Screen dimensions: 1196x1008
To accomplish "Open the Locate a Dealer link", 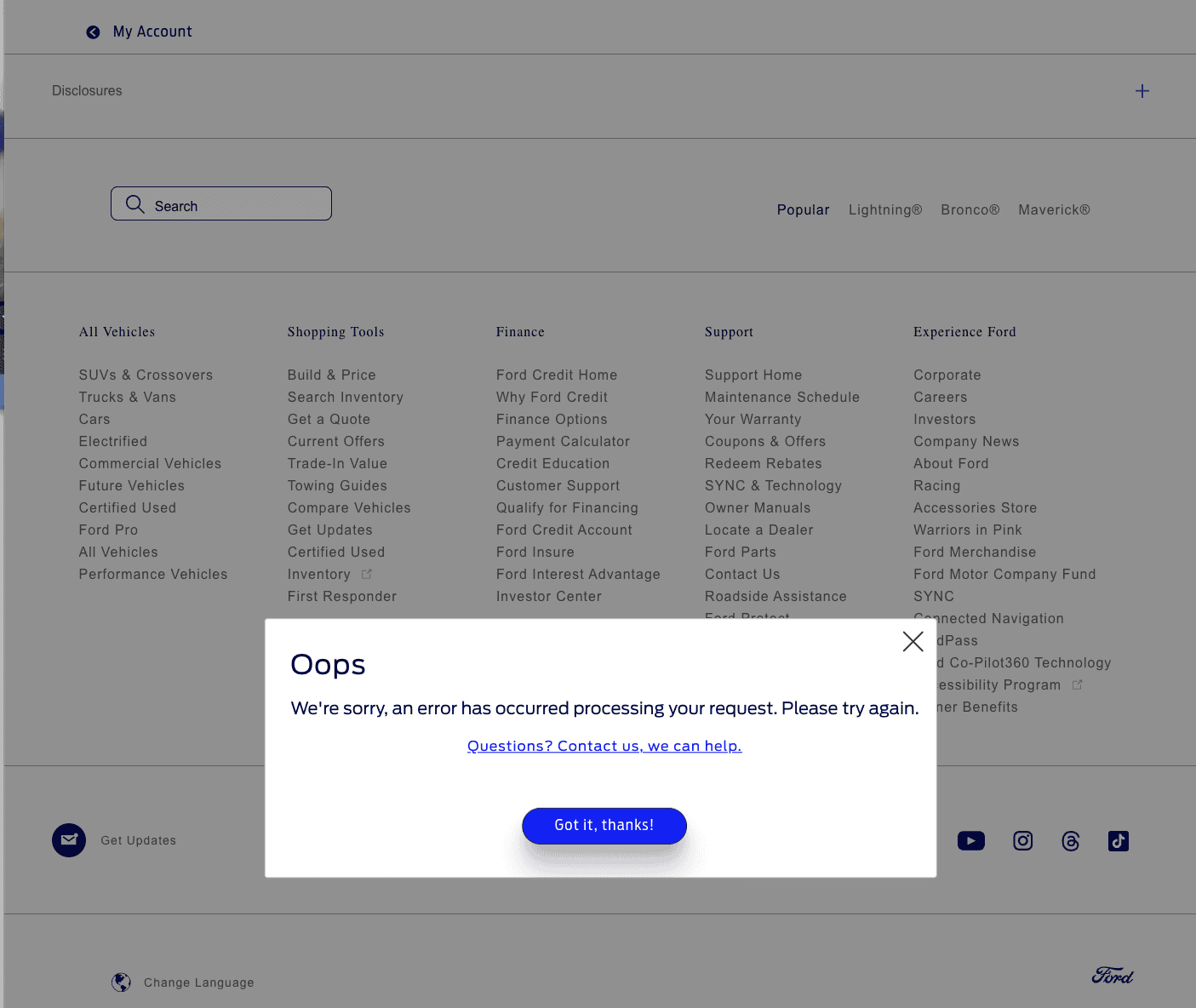I will (x=758, y=530).
